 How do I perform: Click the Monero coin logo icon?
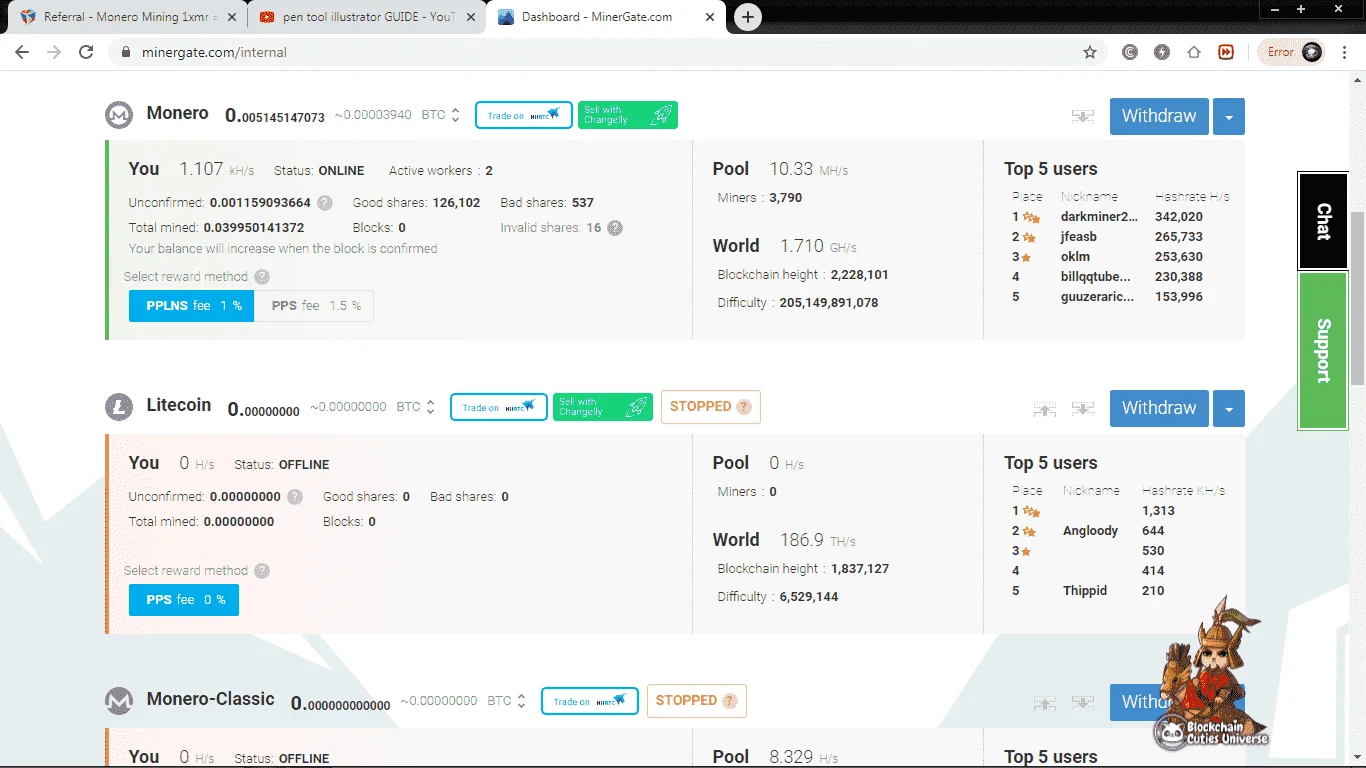click(x=119, y=115)
